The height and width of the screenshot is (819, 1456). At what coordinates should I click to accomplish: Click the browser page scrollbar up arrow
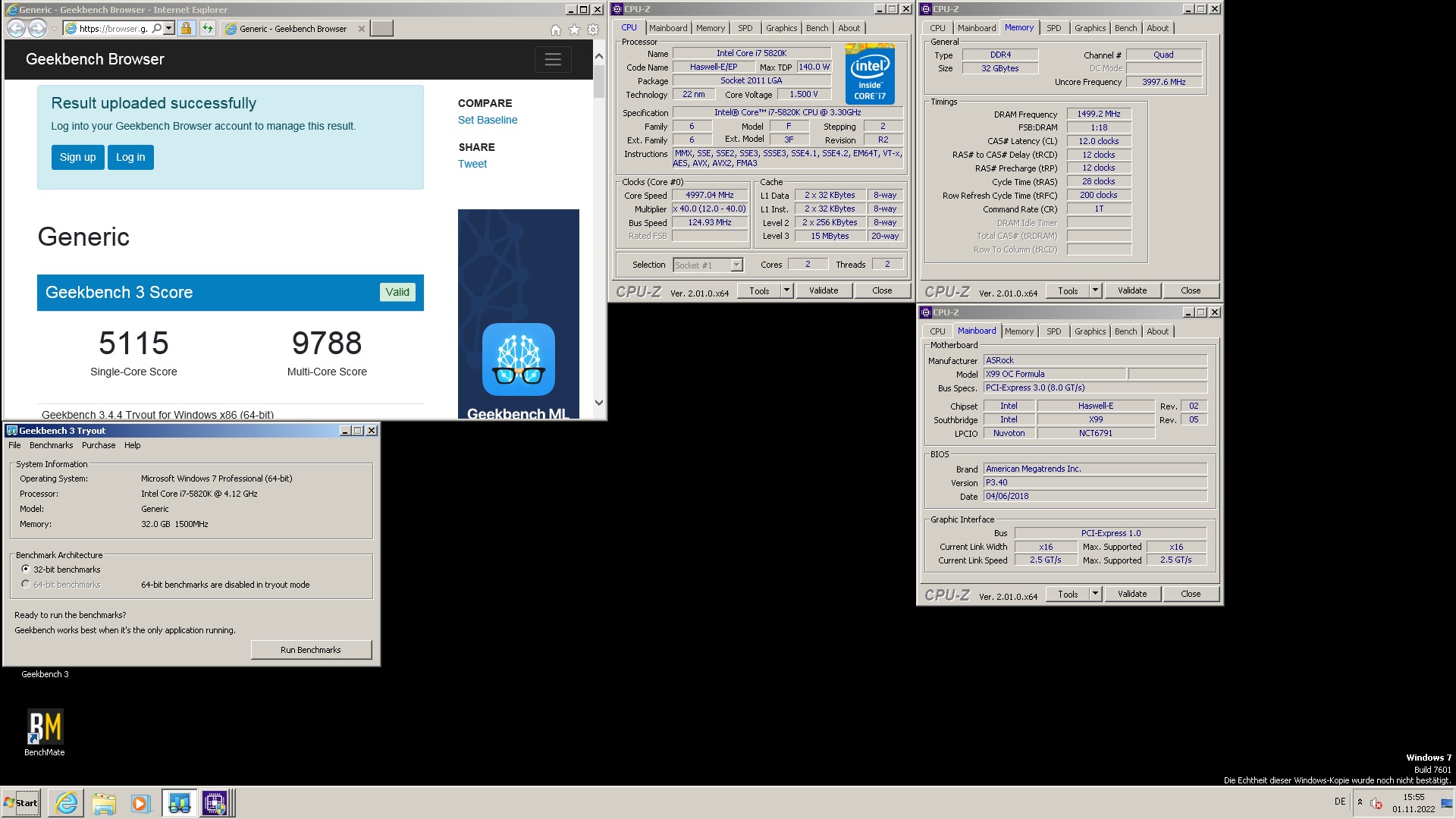click(x=599, y=56)
